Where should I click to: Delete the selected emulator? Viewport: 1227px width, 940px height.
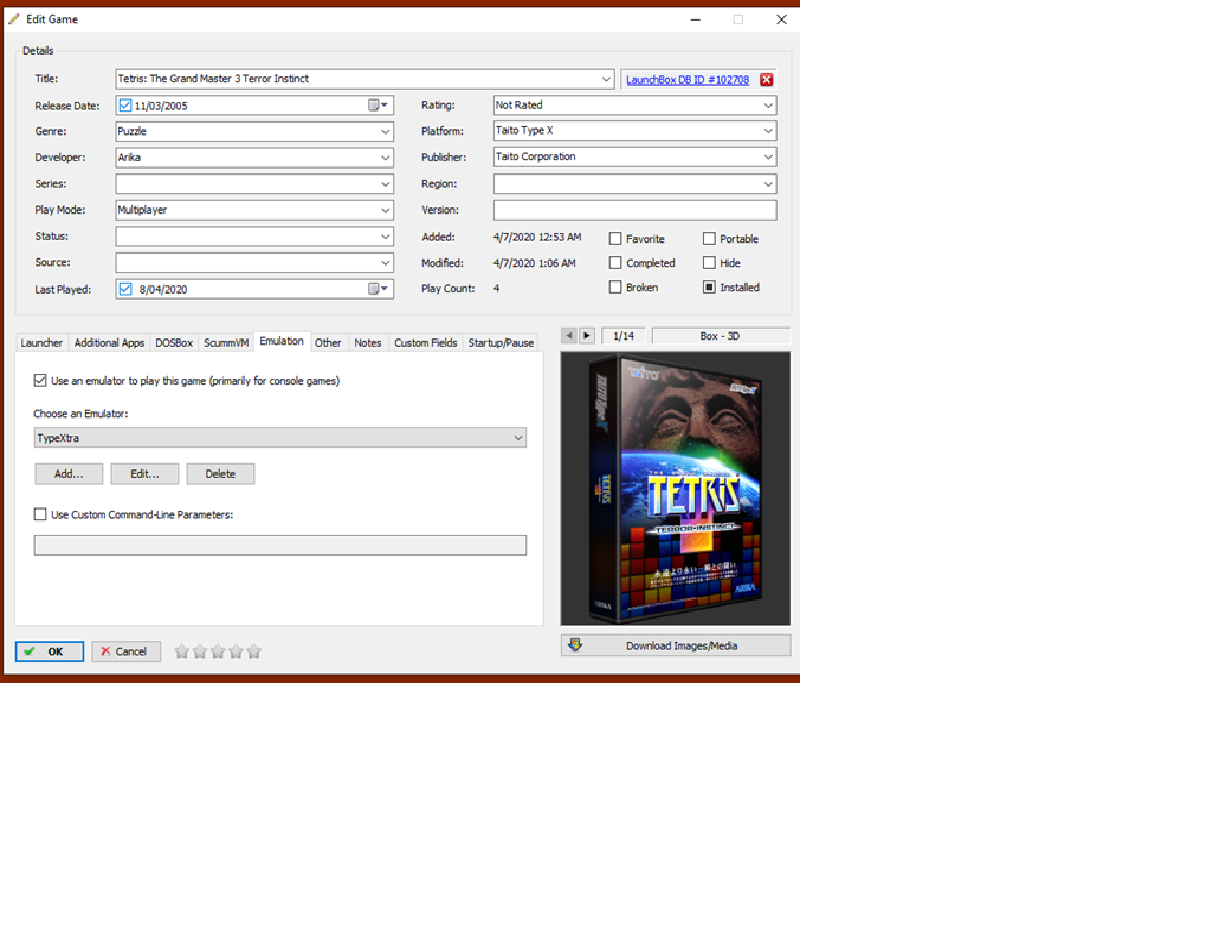[x=221, y=474]
